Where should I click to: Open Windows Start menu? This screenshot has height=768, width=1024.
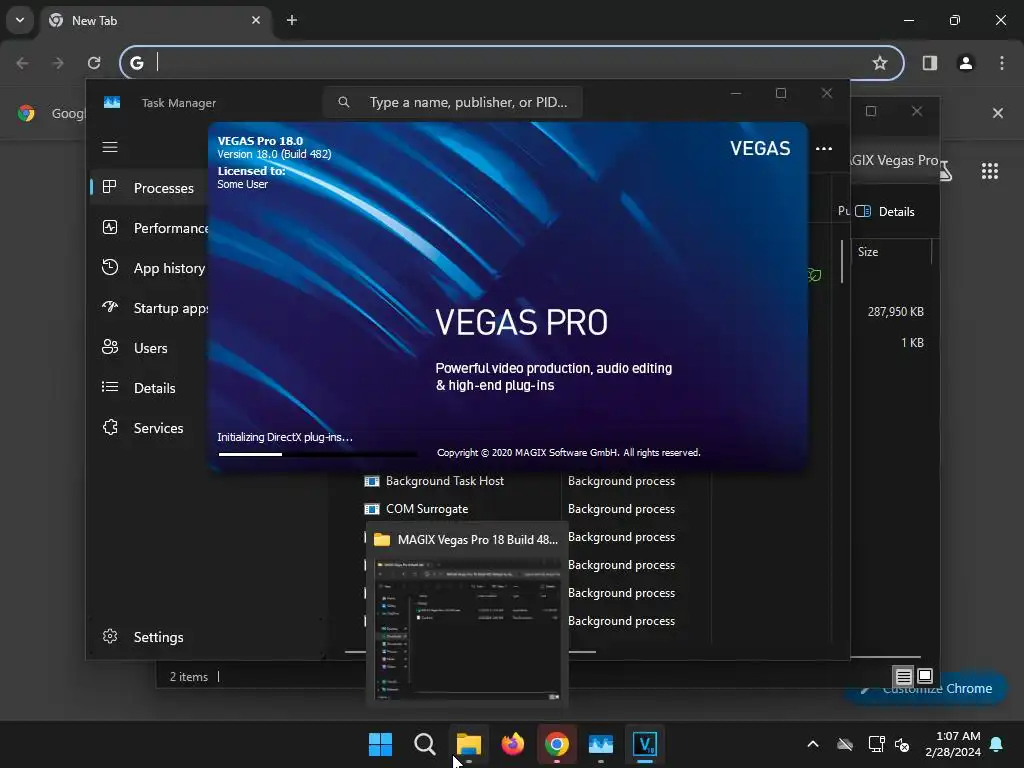pos(380,744)
